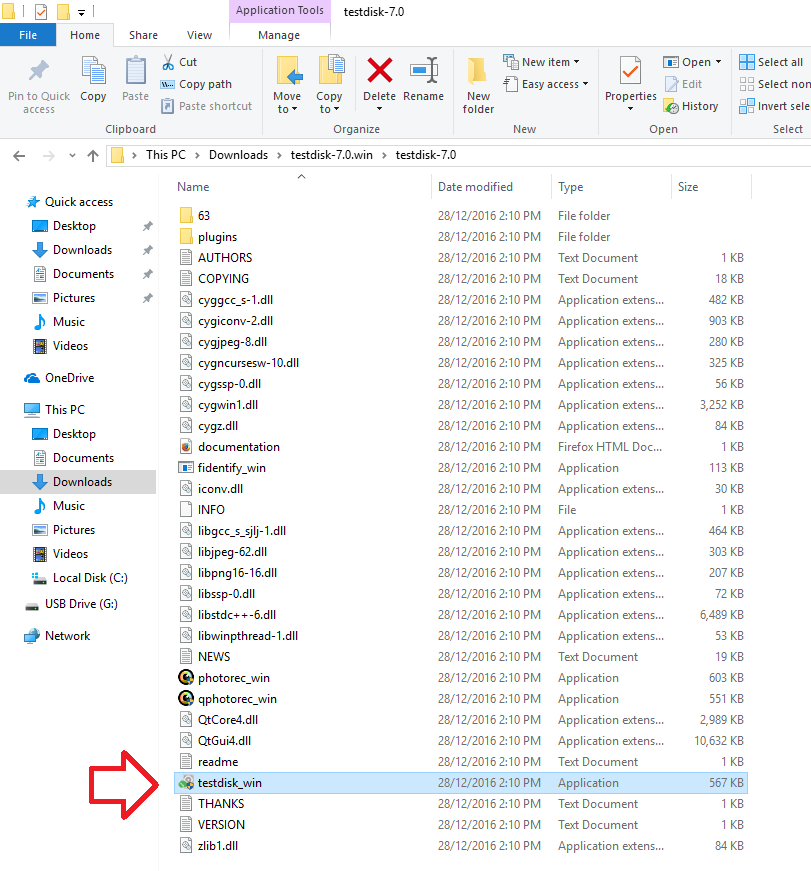Click the qphotorec_win application icon
Viewport: 811px width, 871px height.
coord(186,699)
